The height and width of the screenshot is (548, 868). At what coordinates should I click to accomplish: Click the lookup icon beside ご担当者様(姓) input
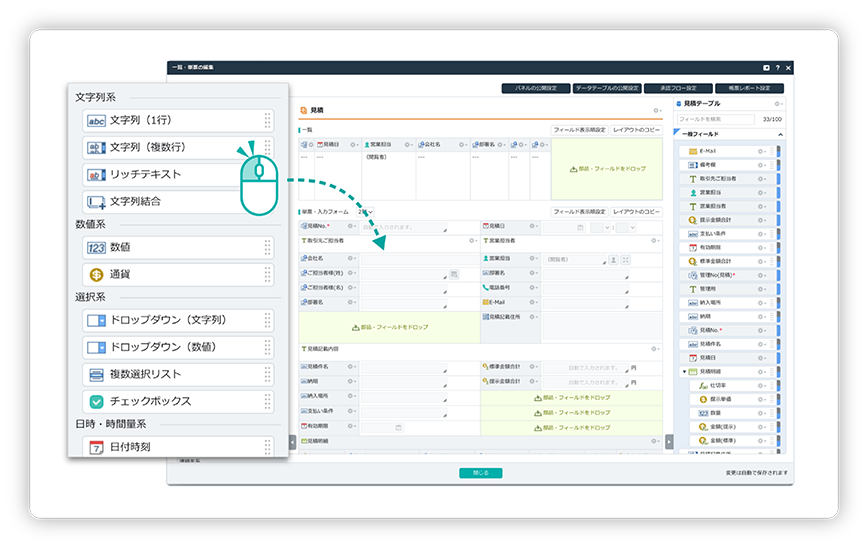pyautogui.click(x=454, y=274)
